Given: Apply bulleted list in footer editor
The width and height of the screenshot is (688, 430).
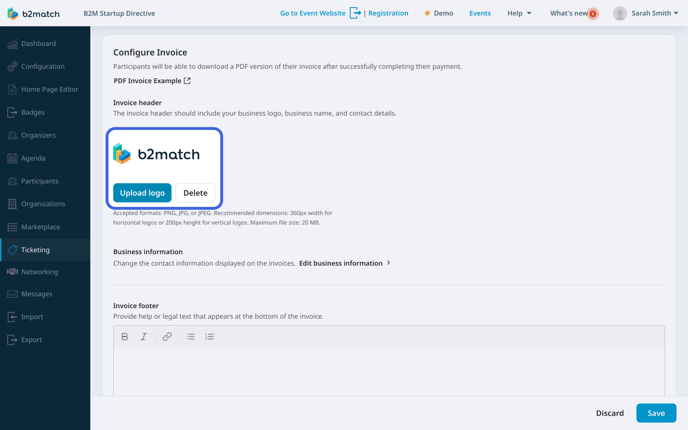Looking at the screenshot, I should tap(190, 337).
